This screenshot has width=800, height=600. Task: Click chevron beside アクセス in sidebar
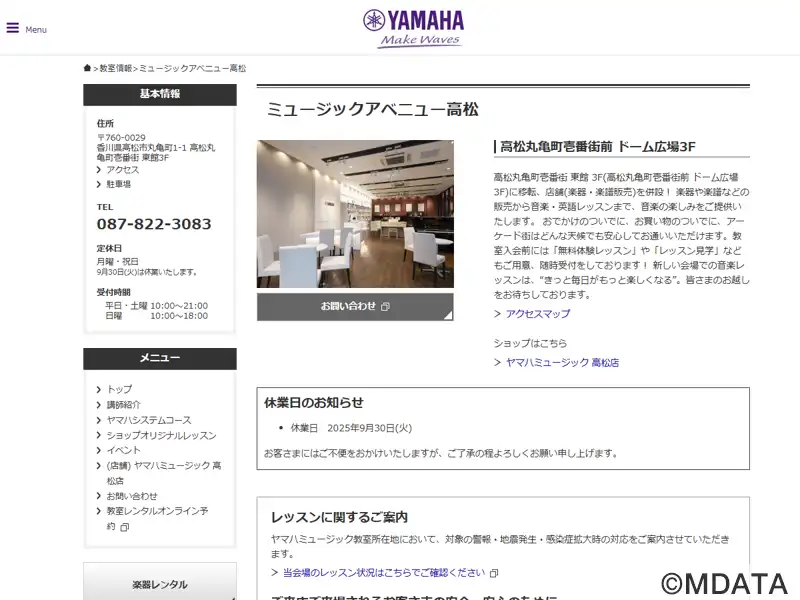(99, 170)
